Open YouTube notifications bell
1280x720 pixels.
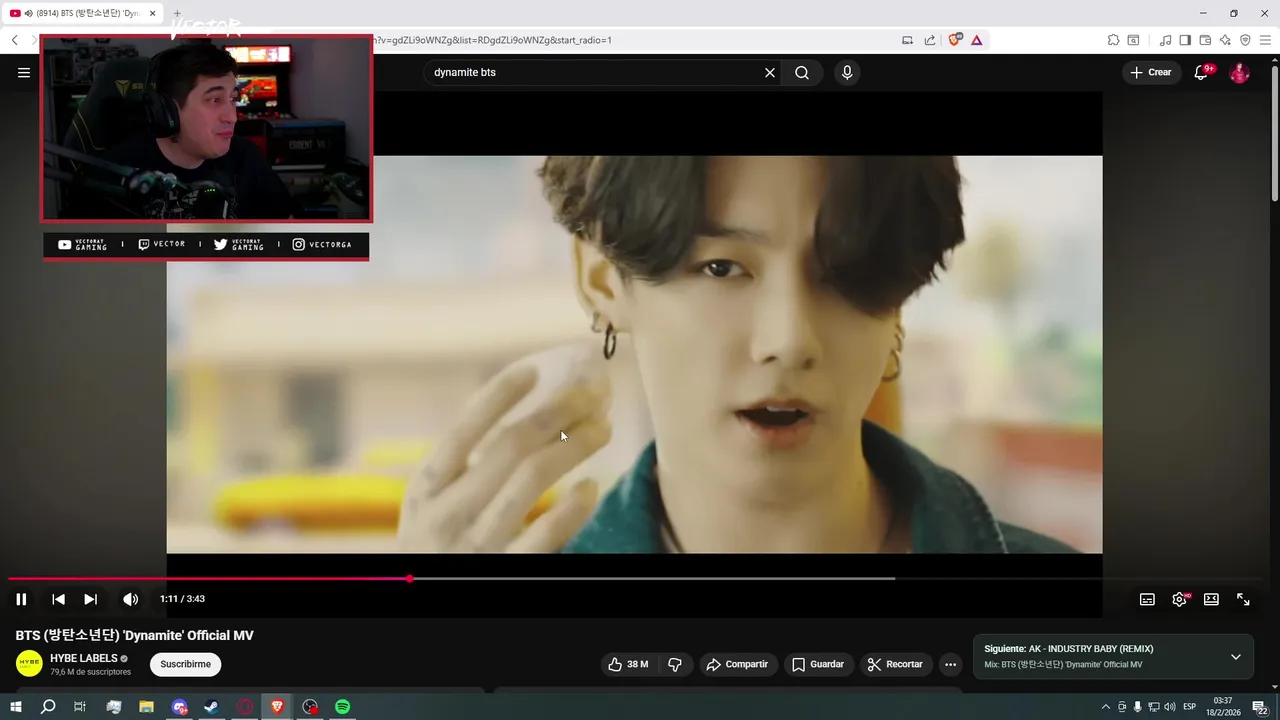(x=1202, y=72)
